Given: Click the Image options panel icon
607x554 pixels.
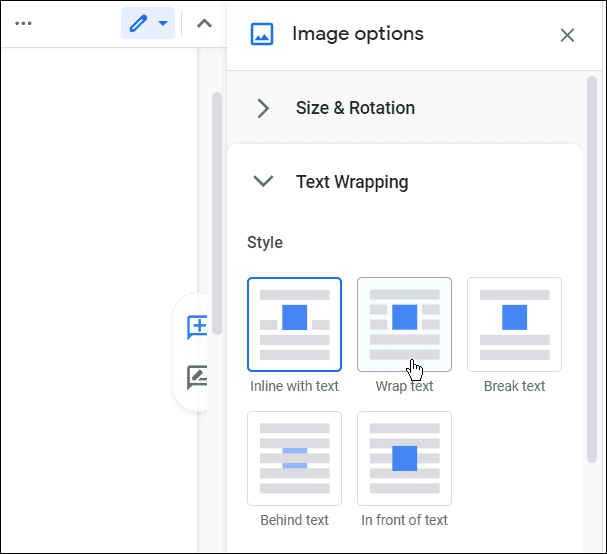Looking at the screenshot, I should pos(262,34).
